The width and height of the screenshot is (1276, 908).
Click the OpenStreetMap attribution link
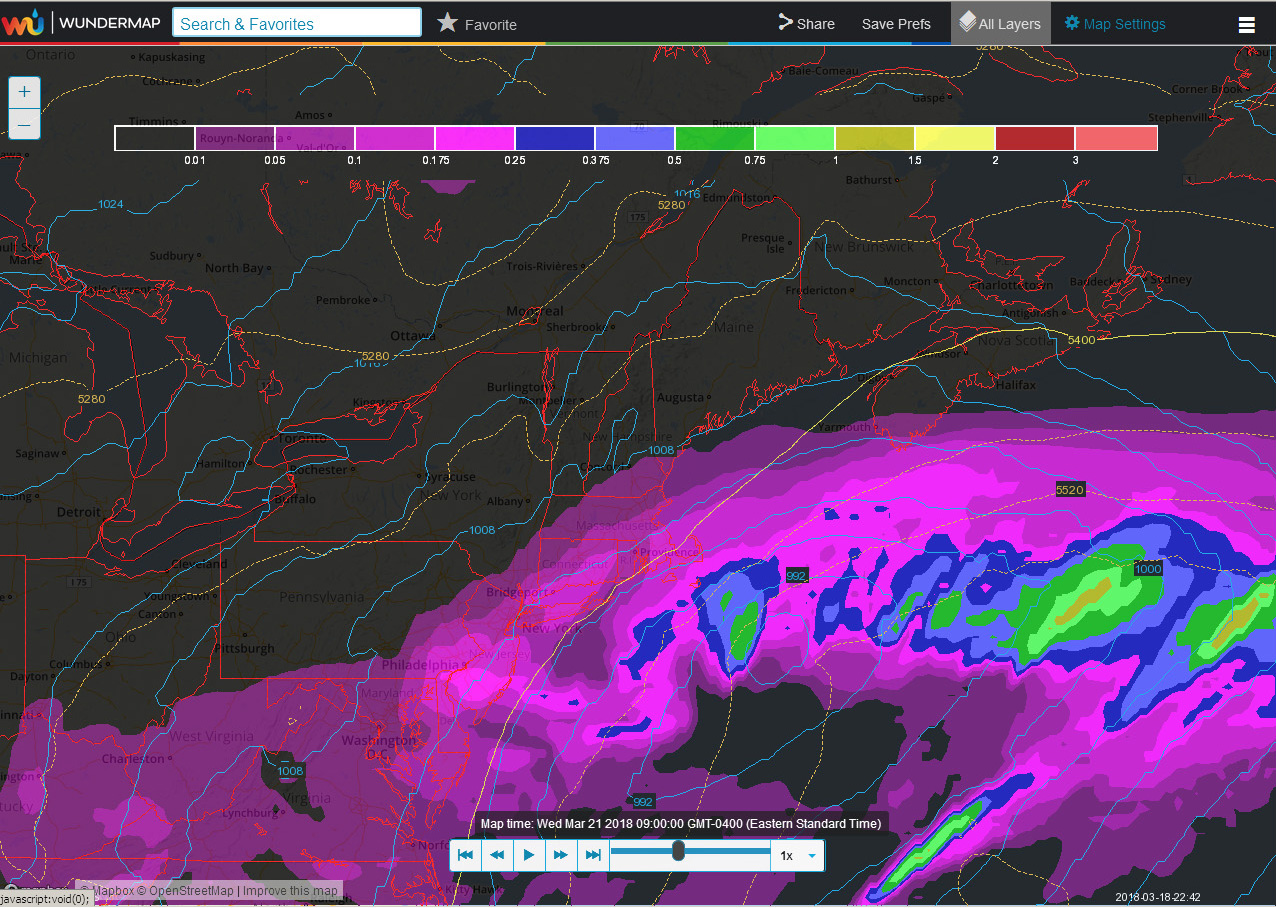[191, 891]
